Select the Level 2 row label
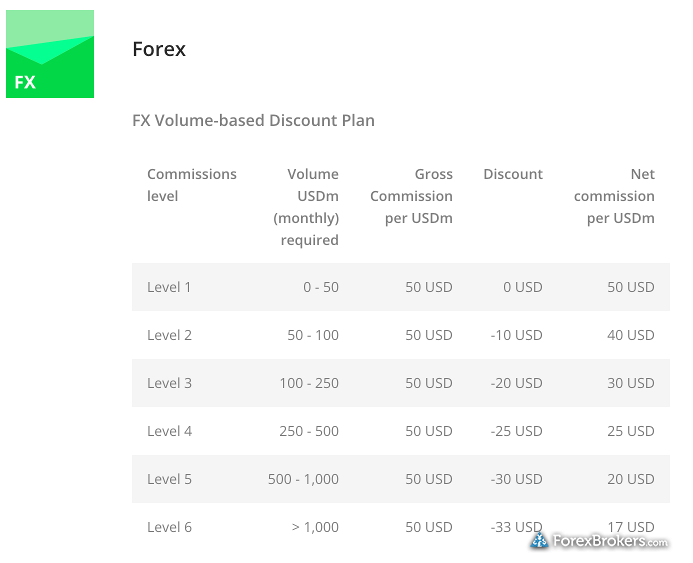 169,335
